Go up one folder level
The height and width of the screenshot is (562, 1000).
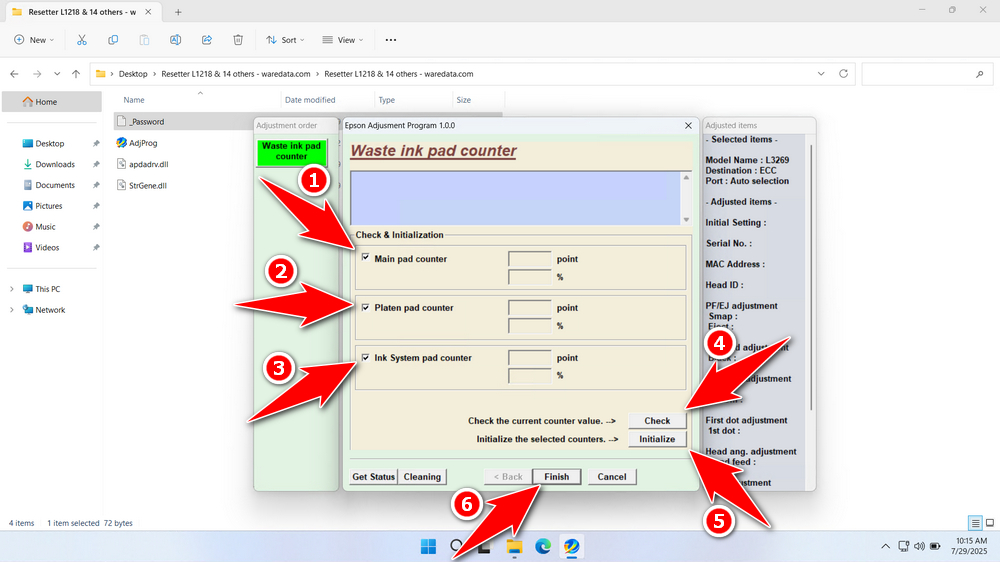tap(76, 74)
